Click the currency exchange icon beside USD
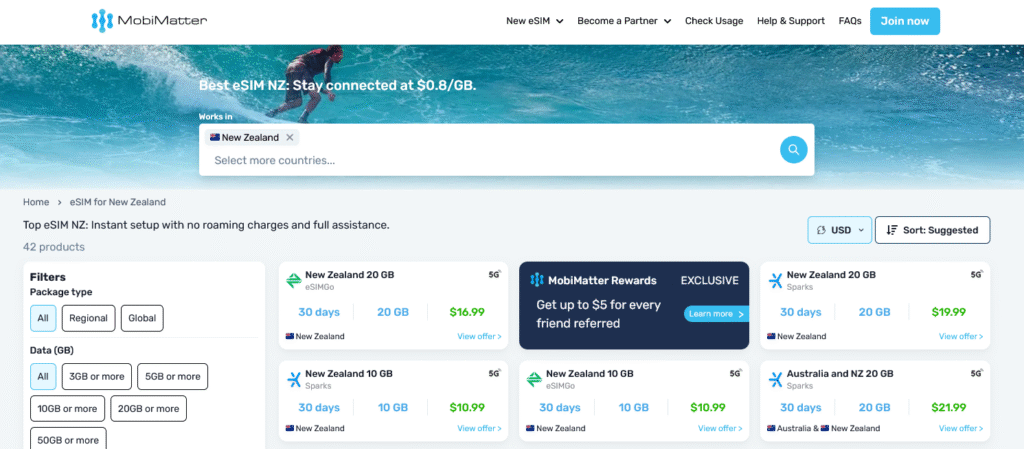Image resolution: width=1024 pixels, height=449 pixels. (x=822, y=230)
